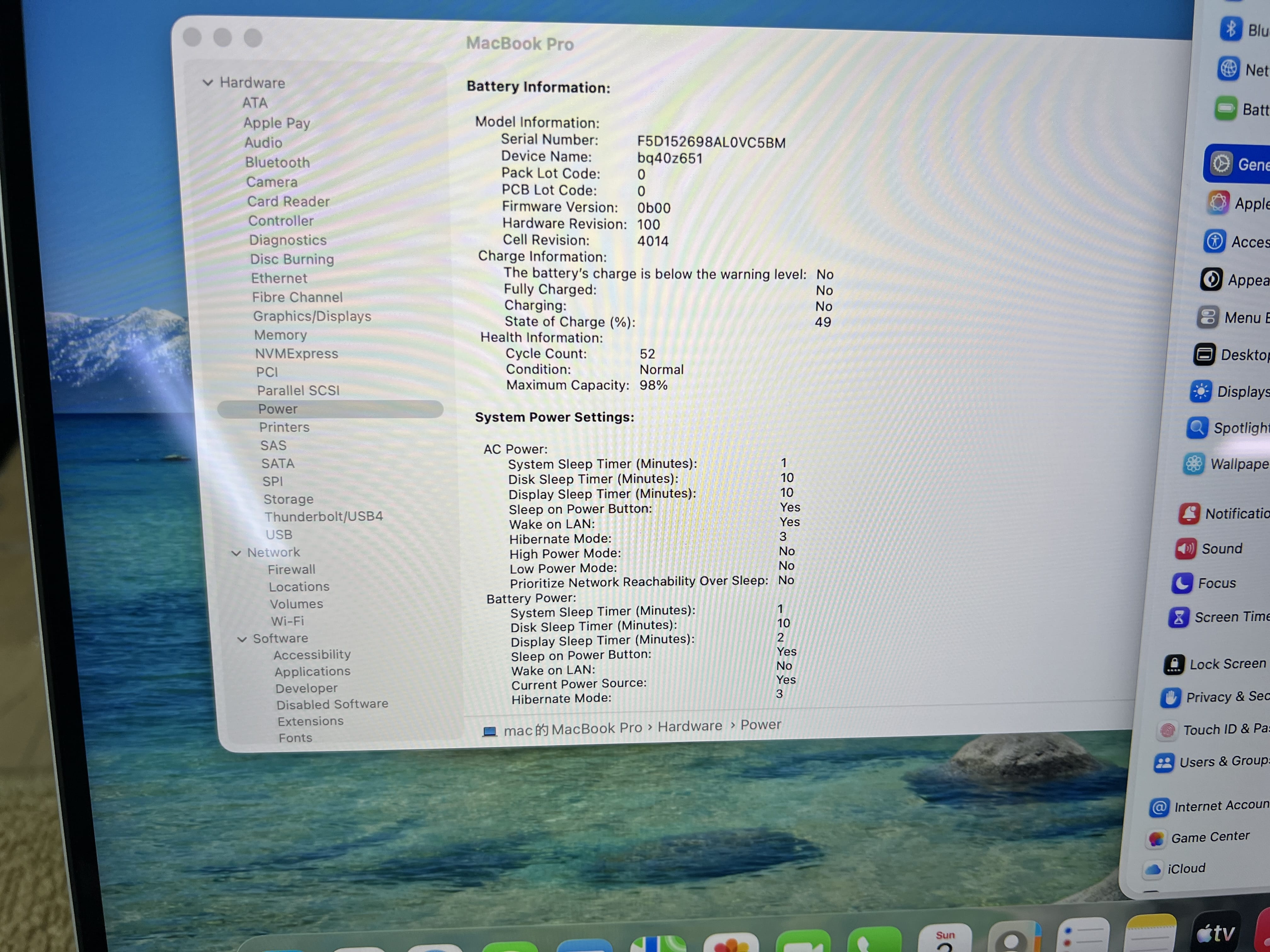The image size is (1270, 952).
Task: Click Focus moon icon in System Settings
Action: pyautogui.click(x=1181, y=583)
